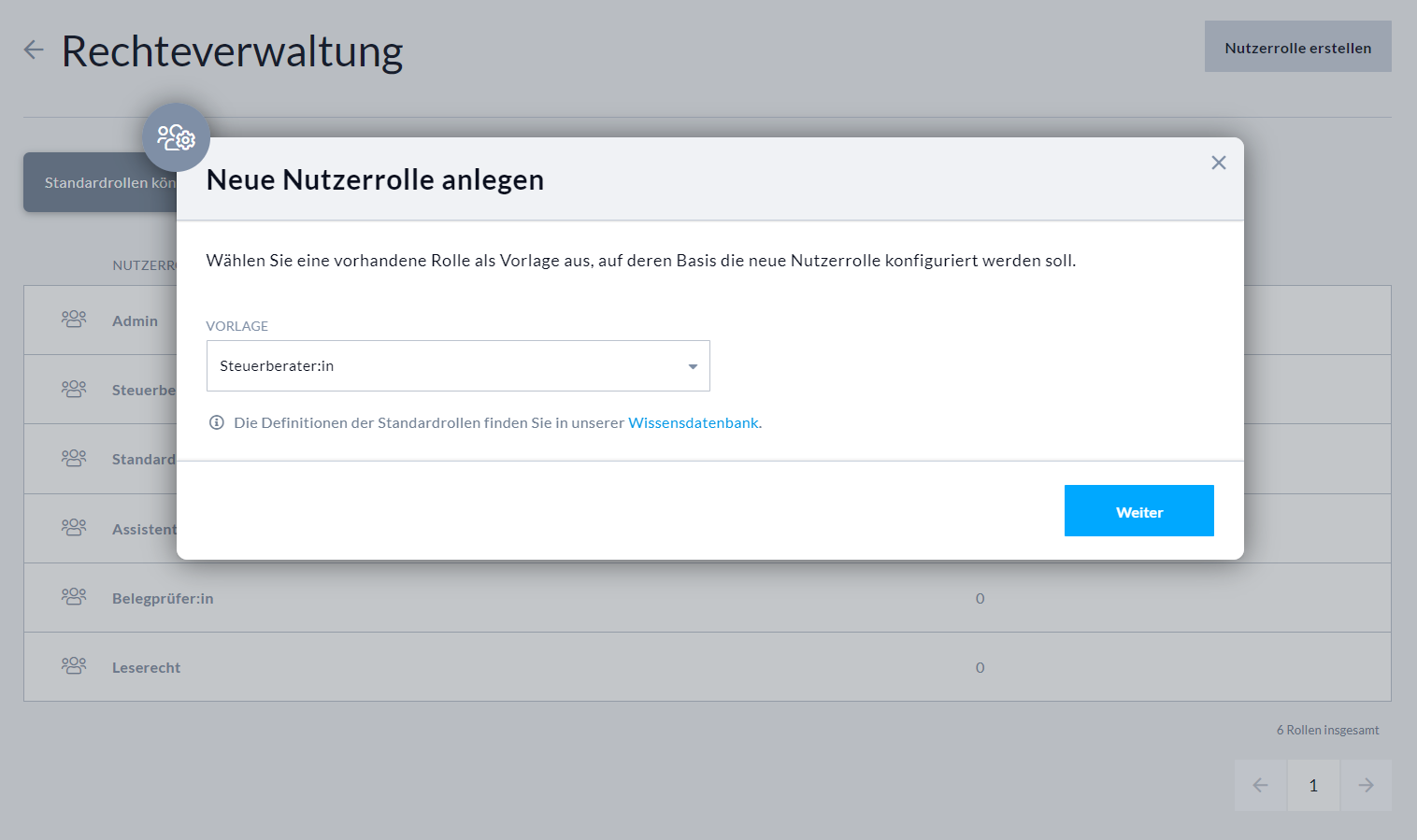Click the Belegprüfer:in role group icon
Screen dimensions: 1417x840
pyautogui.click(x=74, y=597)
